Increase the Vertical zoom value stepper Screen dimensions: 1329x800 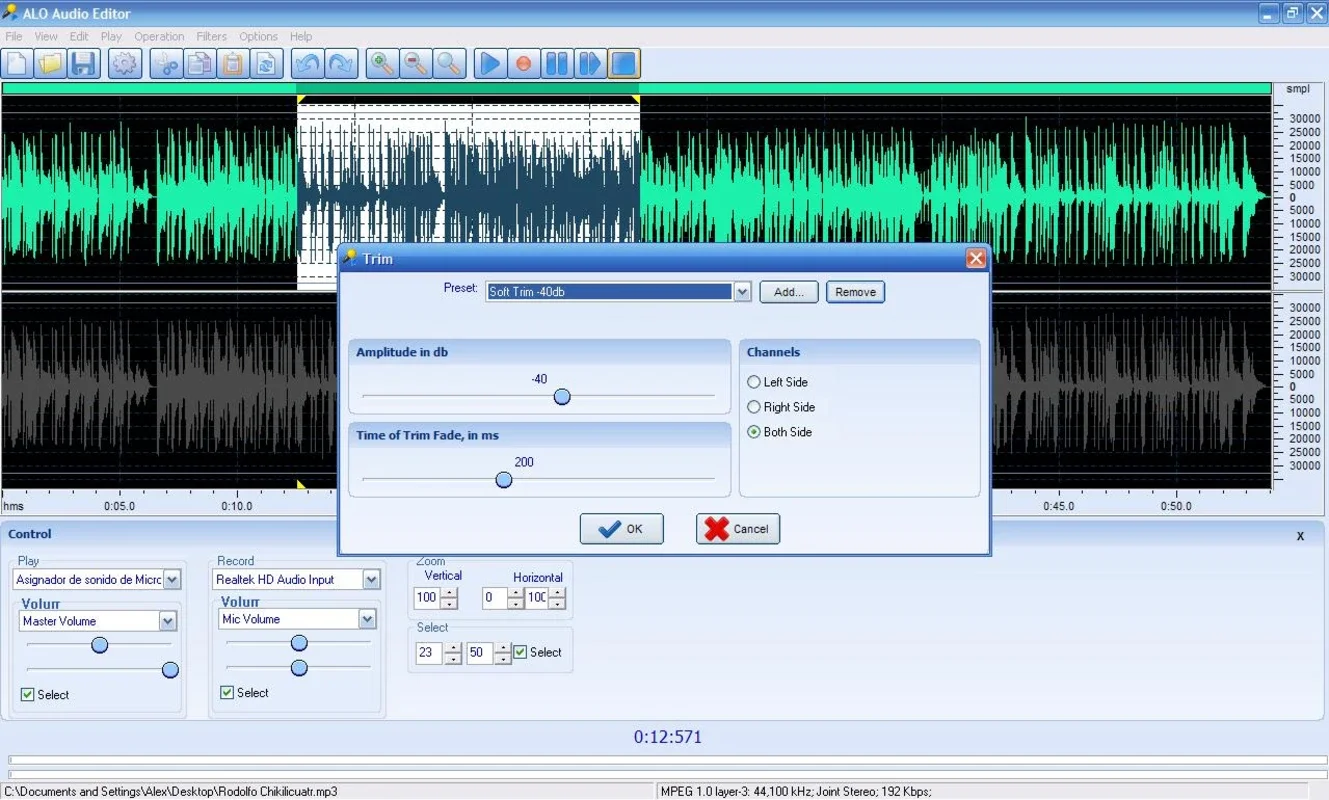[449, 593]
